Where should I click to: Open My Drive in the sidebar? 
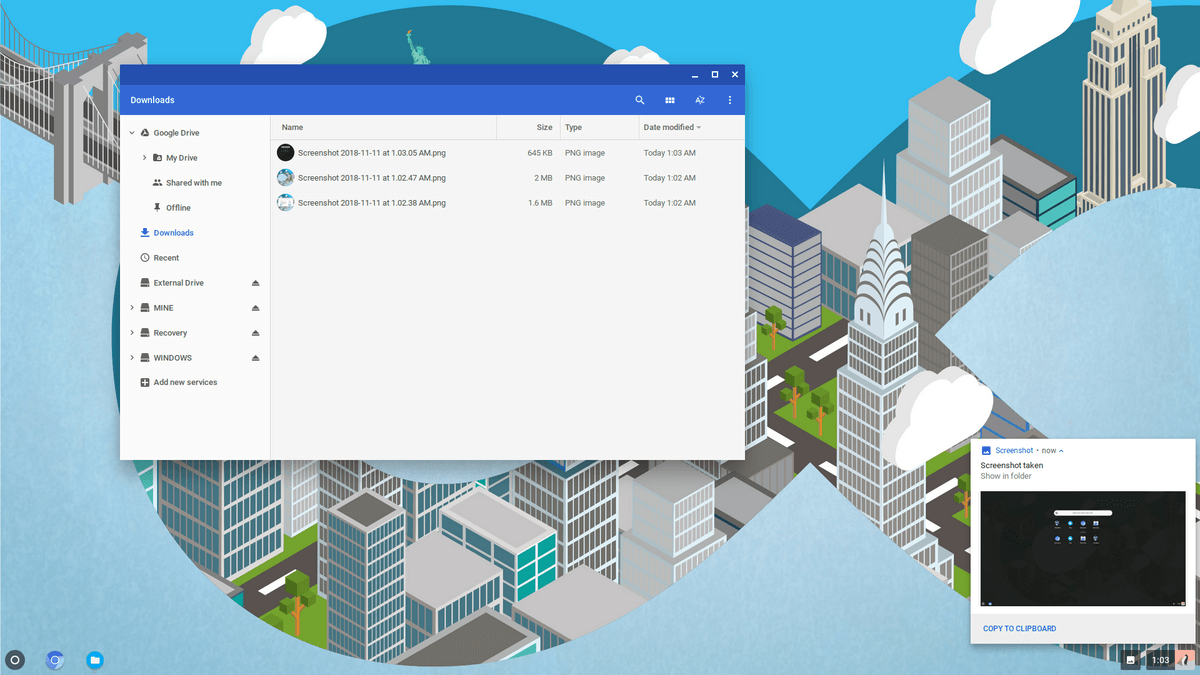181,158
